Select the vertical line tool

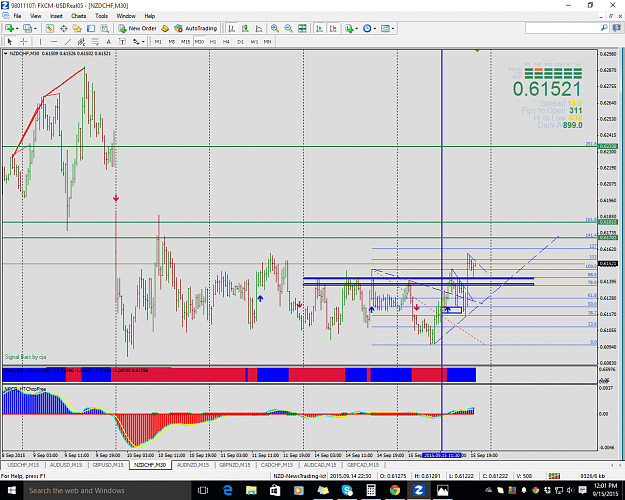40,41
